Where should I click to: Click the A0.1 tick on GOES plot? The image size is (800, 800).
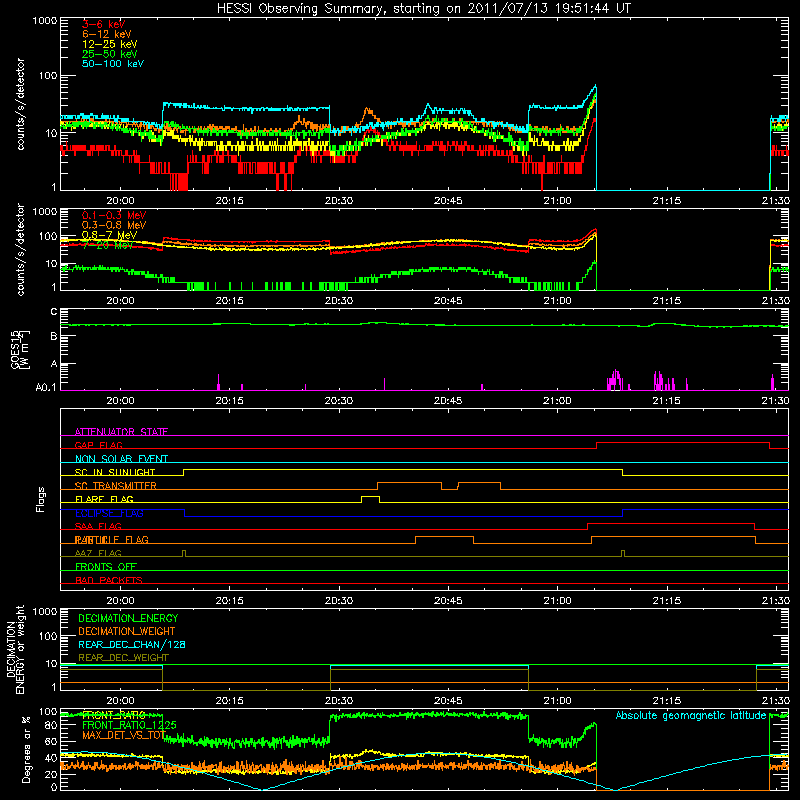[46, 388]
